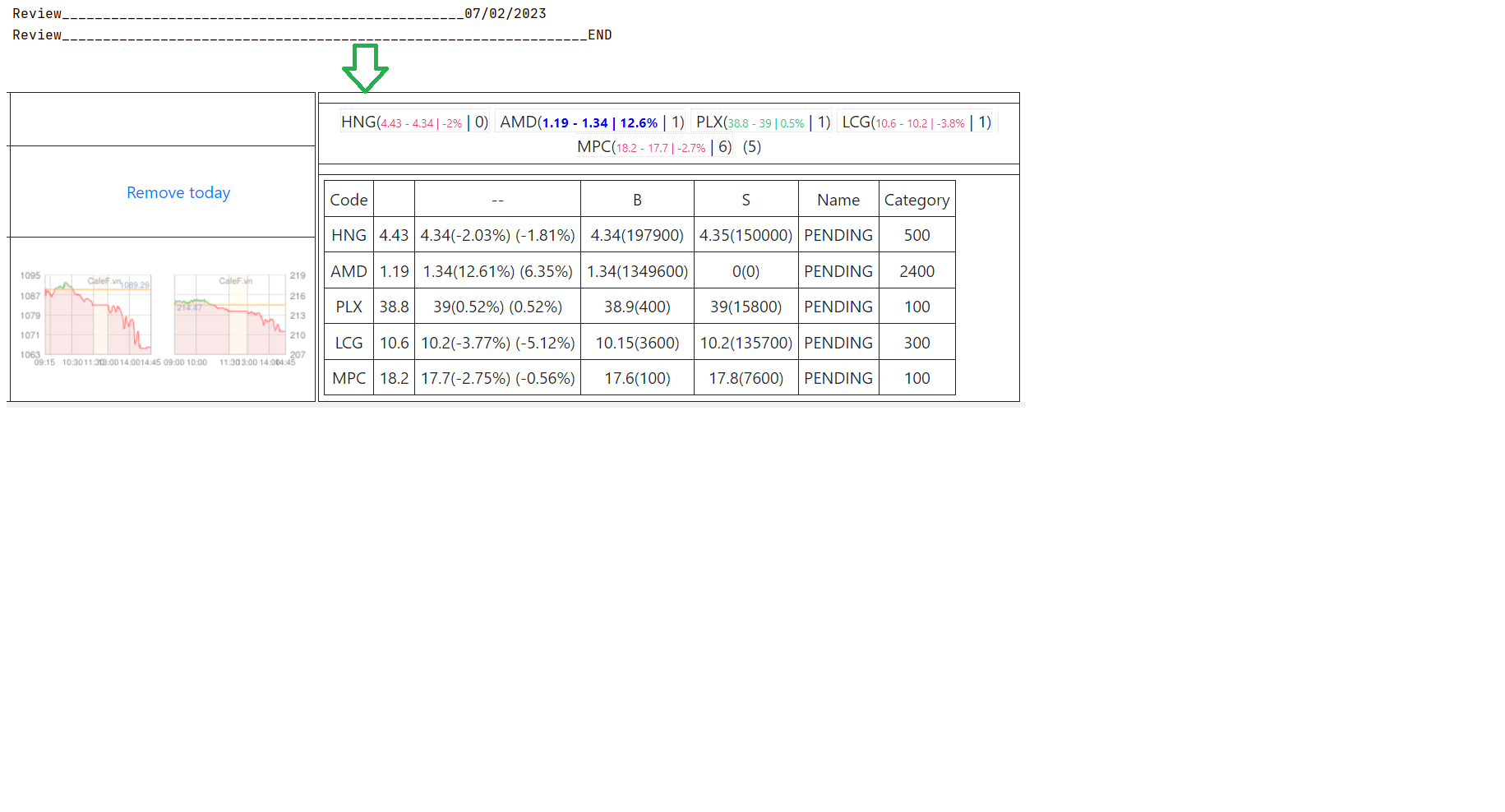Click the buy value 4.34(197900)
The height and width of the screenshot is (812, 1505).
[637, 235]
